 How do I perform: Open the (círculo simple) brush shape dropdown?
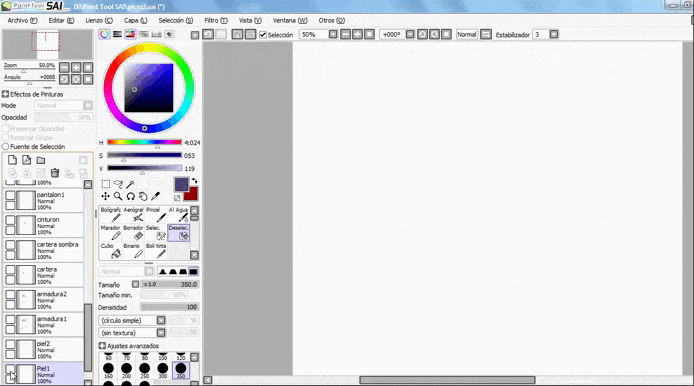pyautogui.click(x=161, y=320)
